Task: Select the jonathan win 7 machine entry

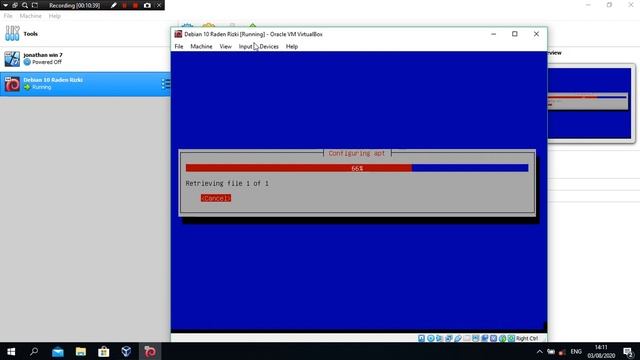Action: click(x=85, y=59)
